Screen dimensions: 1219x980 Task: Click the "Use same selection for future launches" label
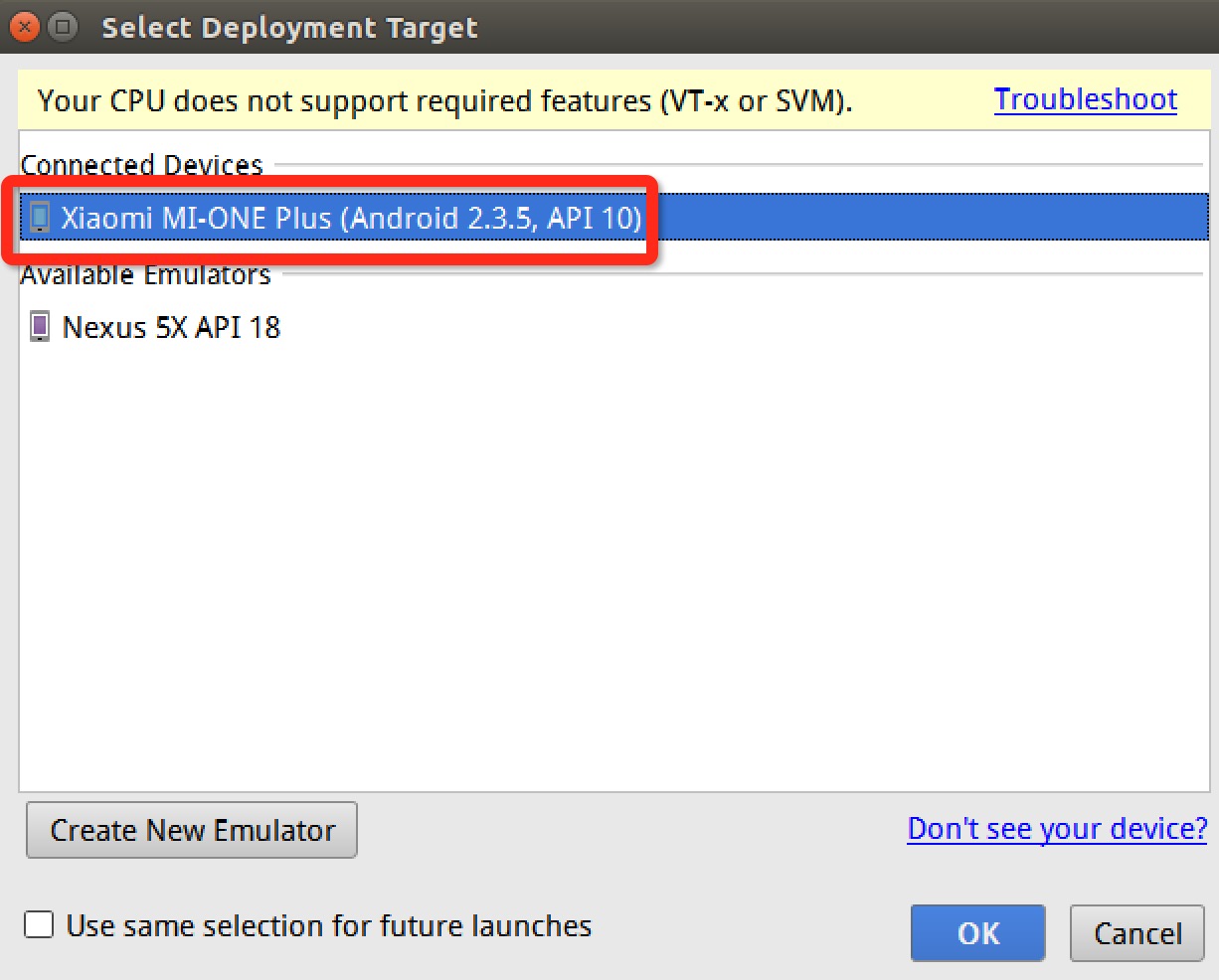(x=328, y=926)
